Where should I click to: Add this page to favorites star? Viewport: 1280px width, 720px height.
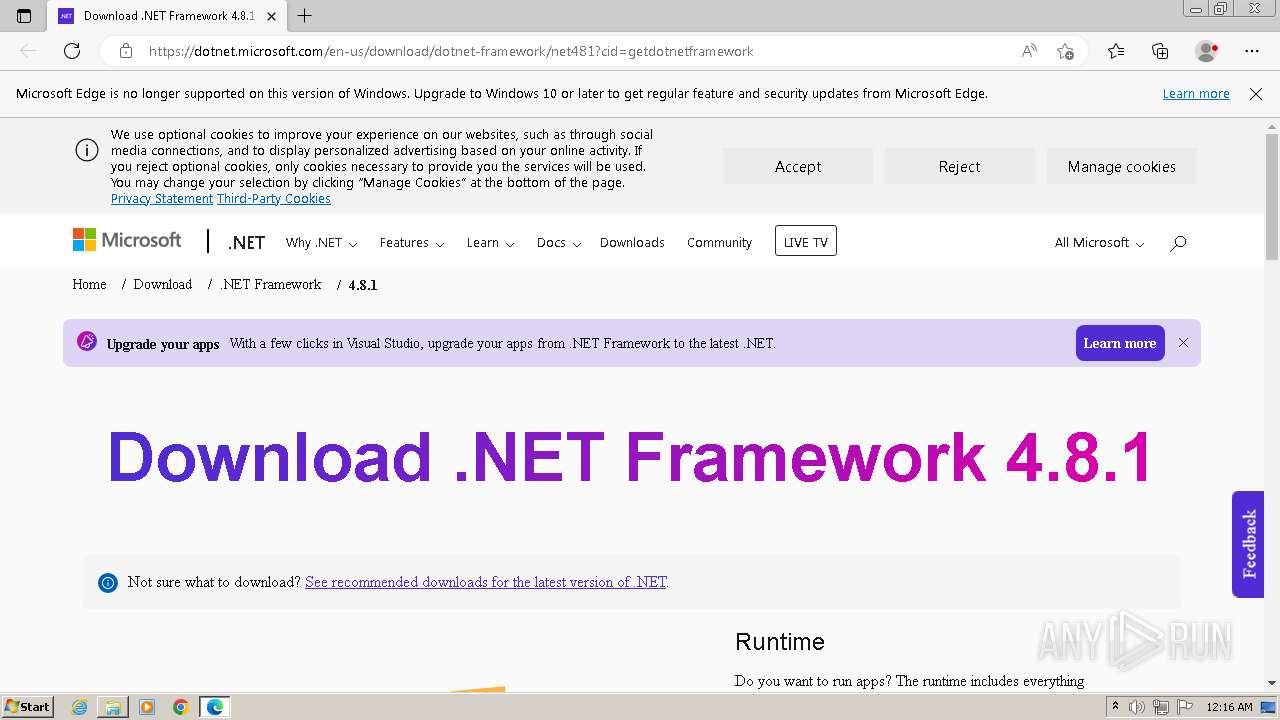1065,51
